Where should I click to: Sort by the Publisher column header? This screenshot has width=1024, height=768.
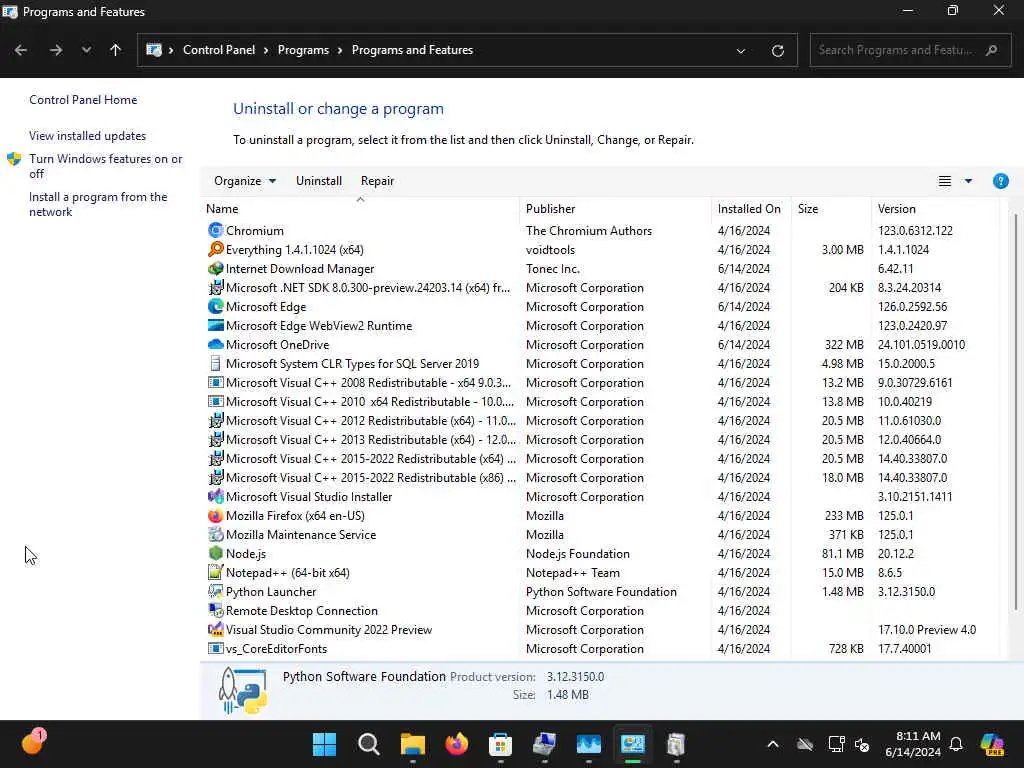(615, 209)
